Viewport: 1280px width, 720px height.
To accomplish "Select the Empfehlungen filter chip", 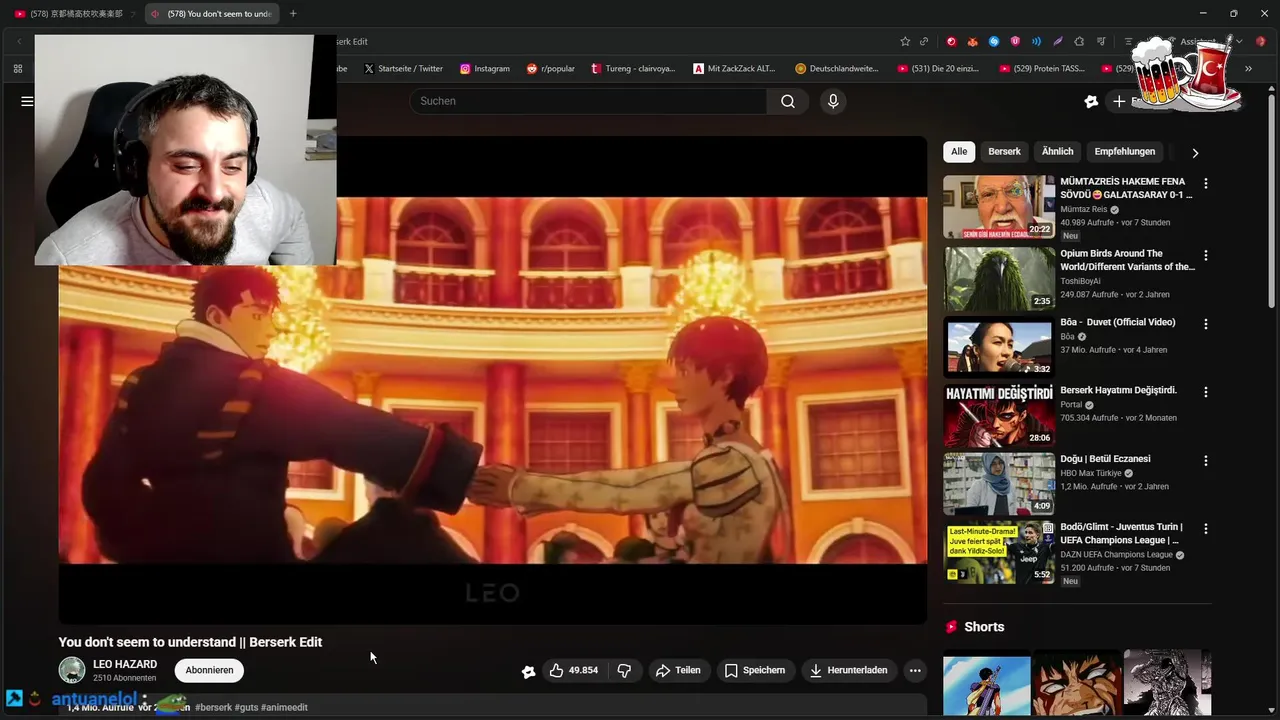I will point(1124,152).
